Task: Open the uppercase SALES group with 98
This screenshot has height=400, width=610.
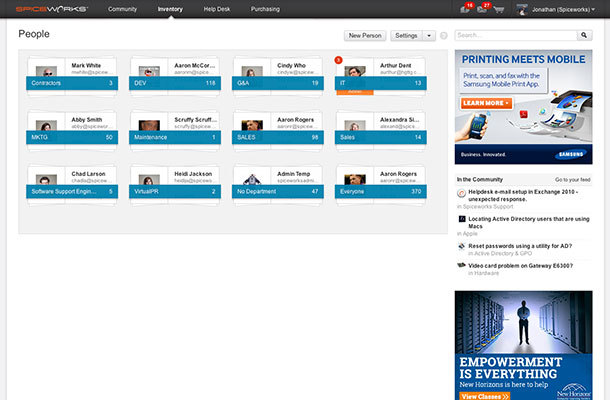Action: coord(278,137)
